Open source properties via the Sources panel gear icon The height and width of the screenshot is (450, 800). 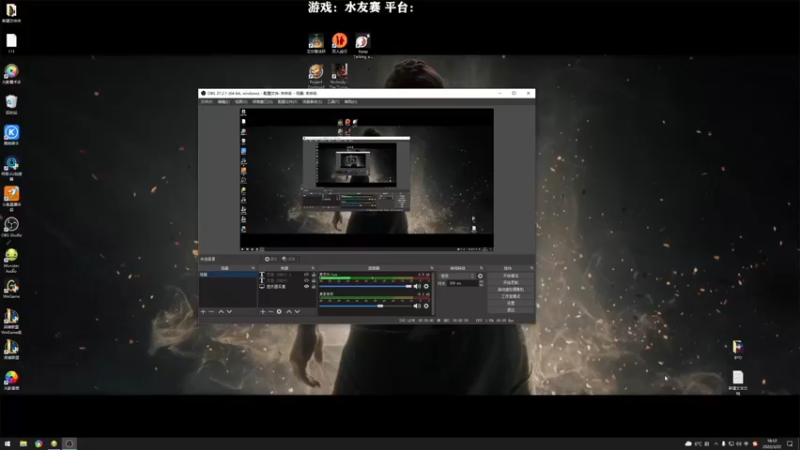(x=279, y=312)
